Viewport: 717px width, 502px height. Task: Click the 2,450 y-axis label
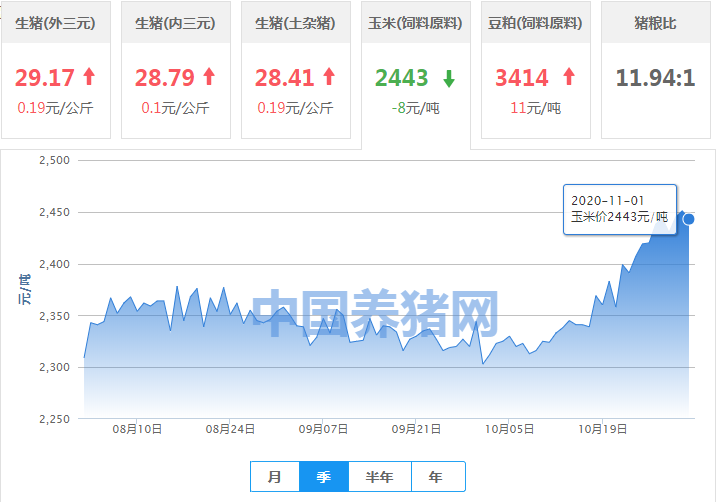tap(54, 213)
